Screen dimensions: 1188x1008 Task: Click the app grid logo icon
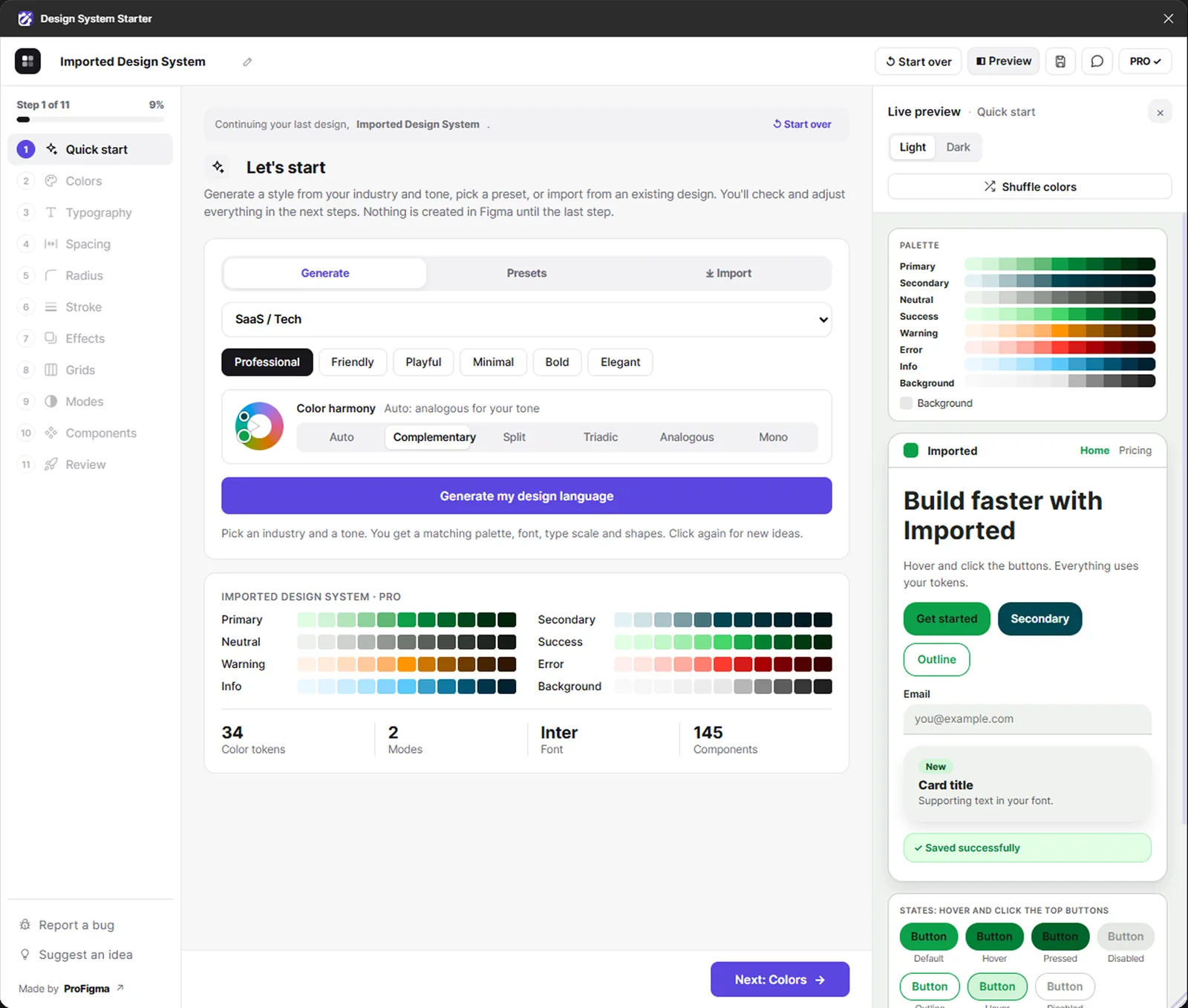pos(27,62)
